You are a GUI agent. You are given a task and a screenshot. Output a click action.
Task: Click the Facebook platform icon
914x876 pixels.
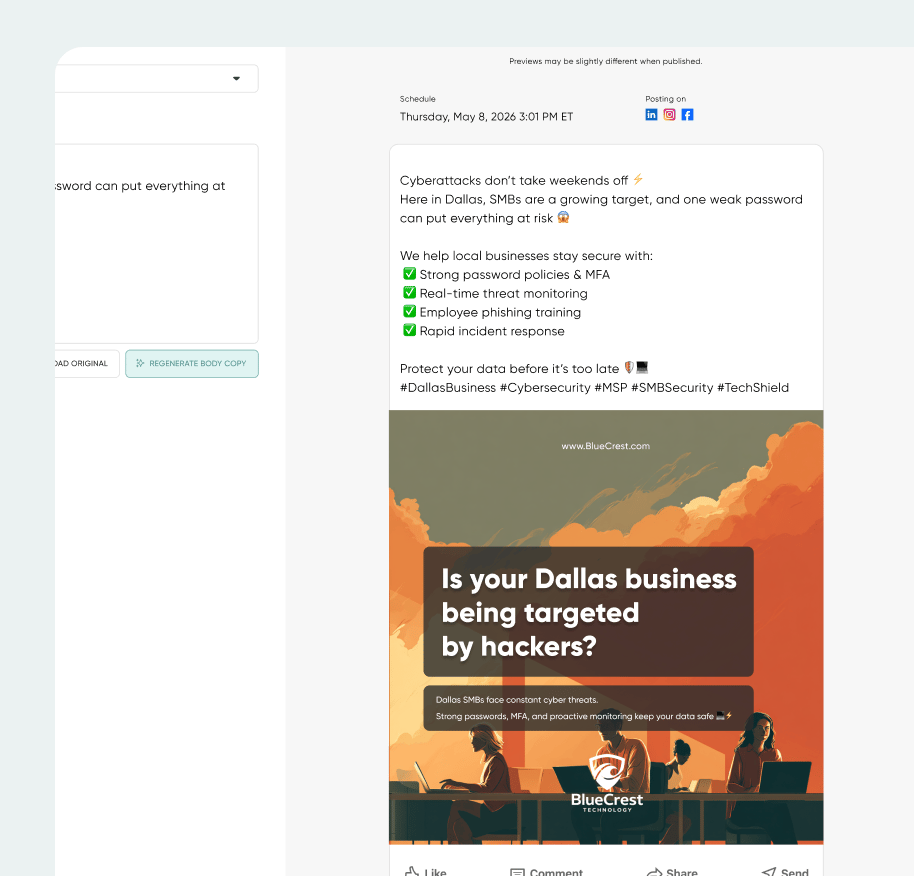(688, 115)
